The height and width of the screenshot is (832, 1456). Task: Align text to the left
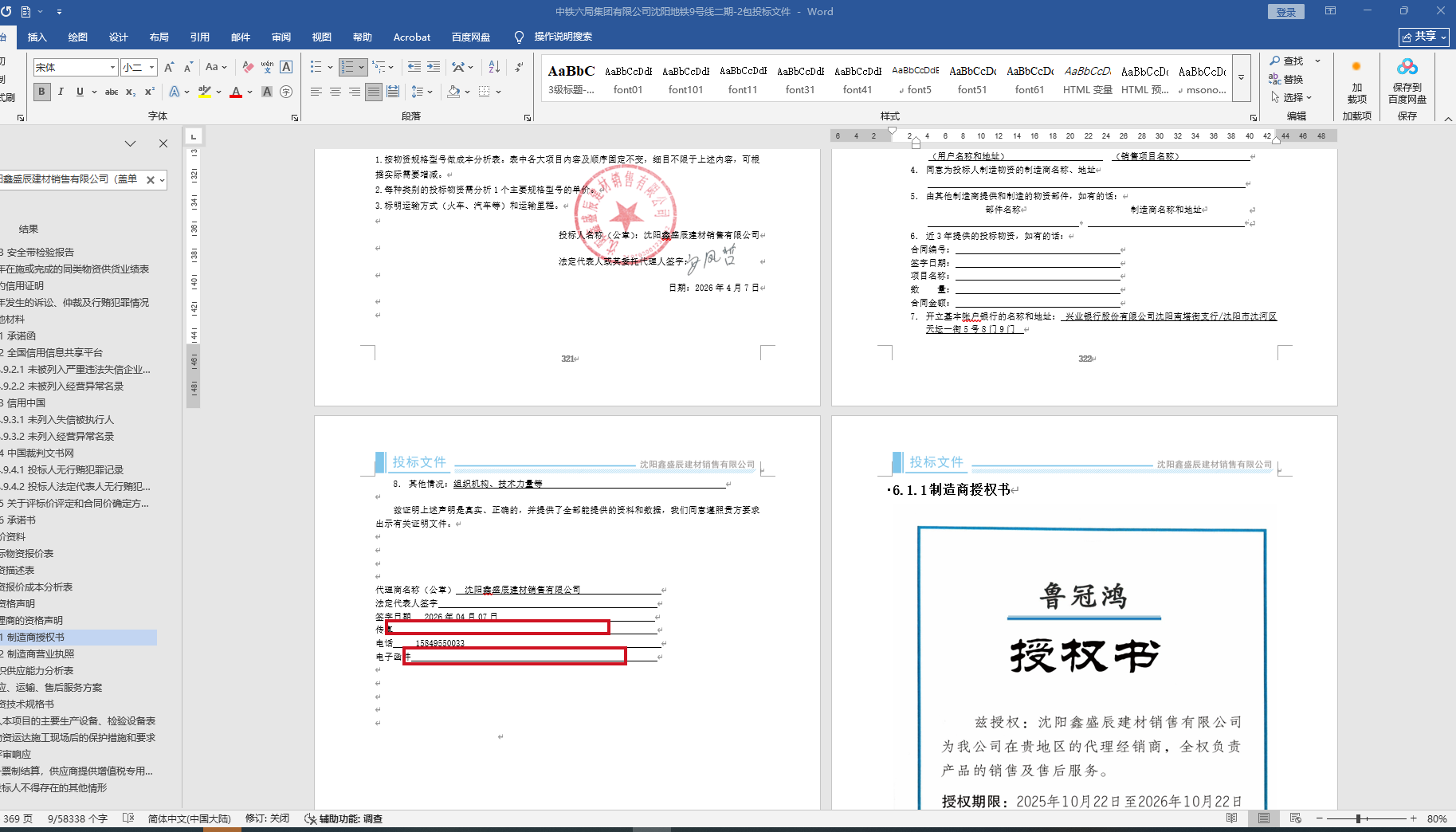316,92
